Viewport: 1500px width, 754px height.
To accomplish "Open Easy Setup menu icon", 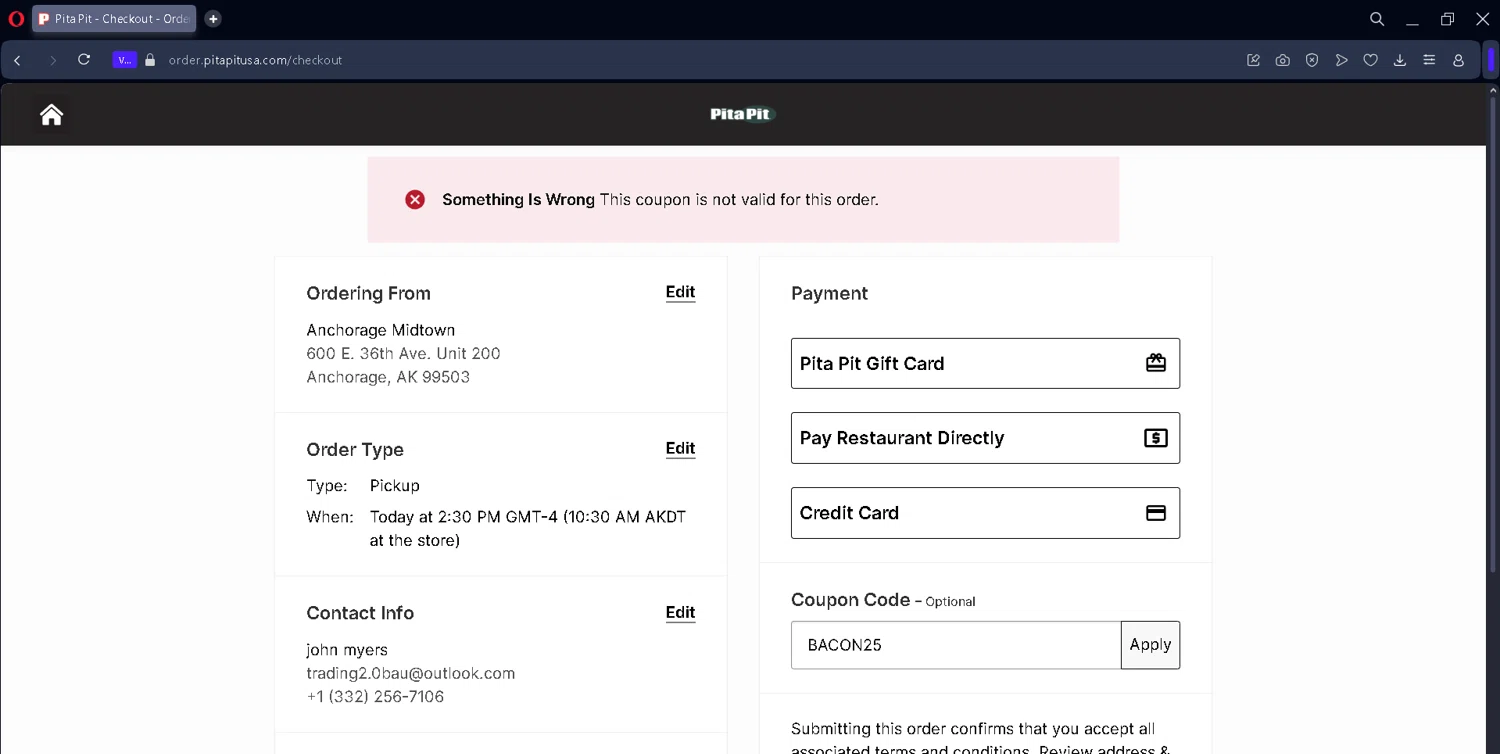I will (x=1429, y=60).
